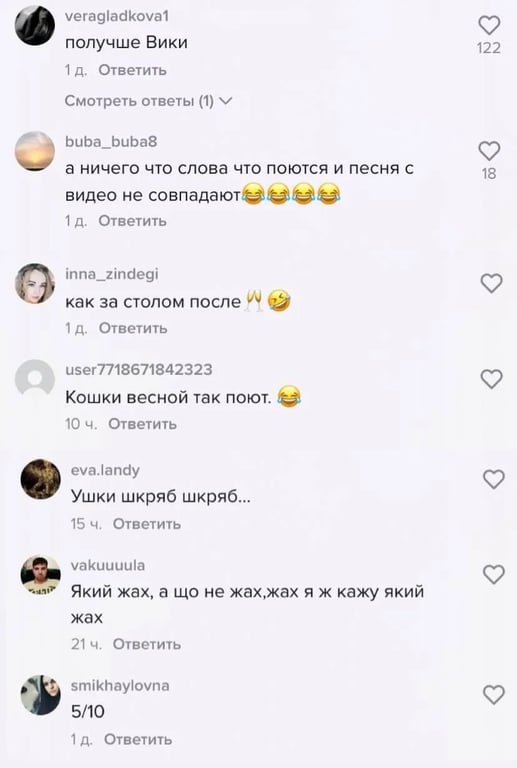This screenshot has height=768, width=517.
Task: Open inna_zindegi's profile picture
Action: click(35, 284)
